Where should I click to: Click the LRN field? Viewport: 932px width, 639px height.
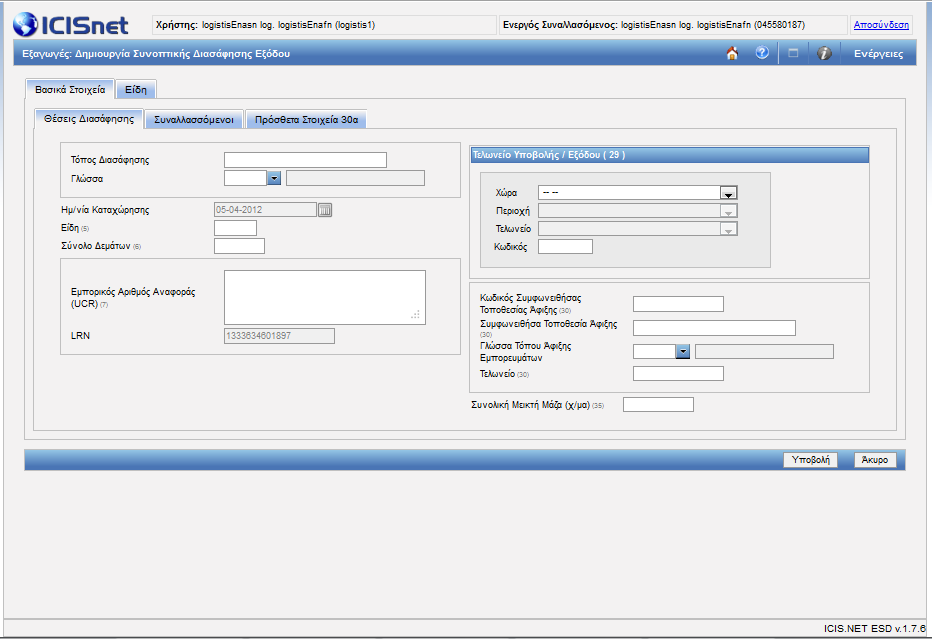279,336
